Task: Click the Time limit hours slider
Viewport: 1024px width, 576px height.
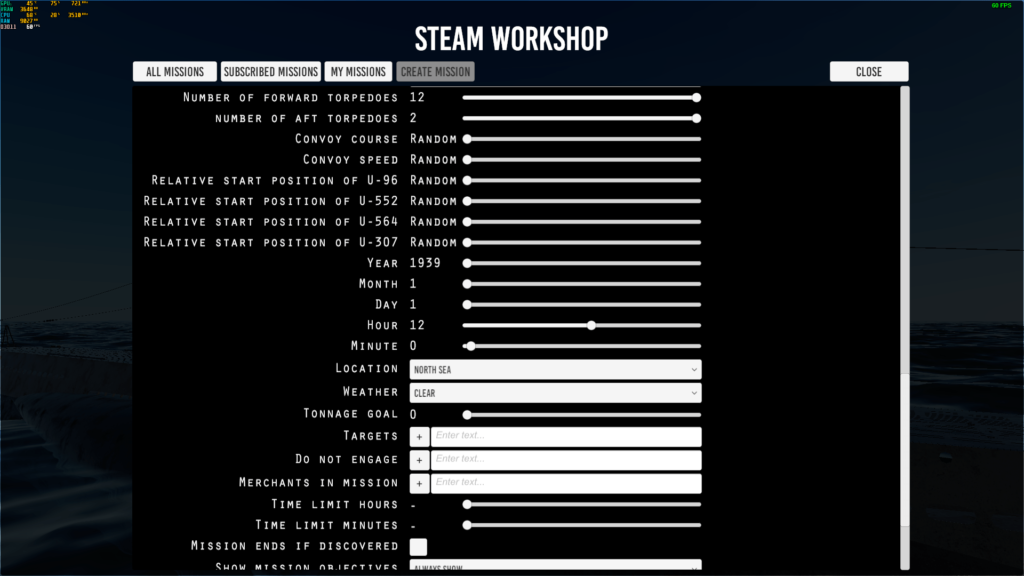Action: click(581, 505)
